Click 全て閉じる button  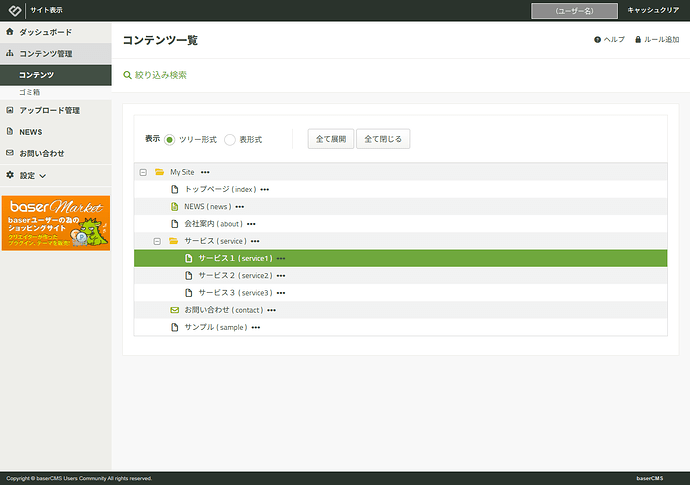coord(383,139)
